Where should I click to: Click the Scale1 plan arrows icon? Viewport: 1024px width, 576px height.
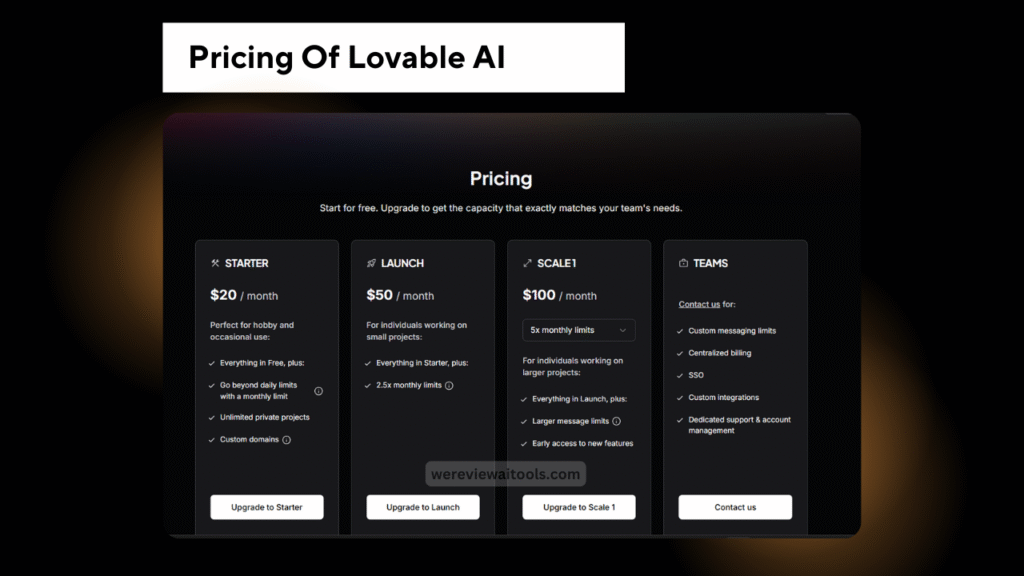click(x=527, y=263)
